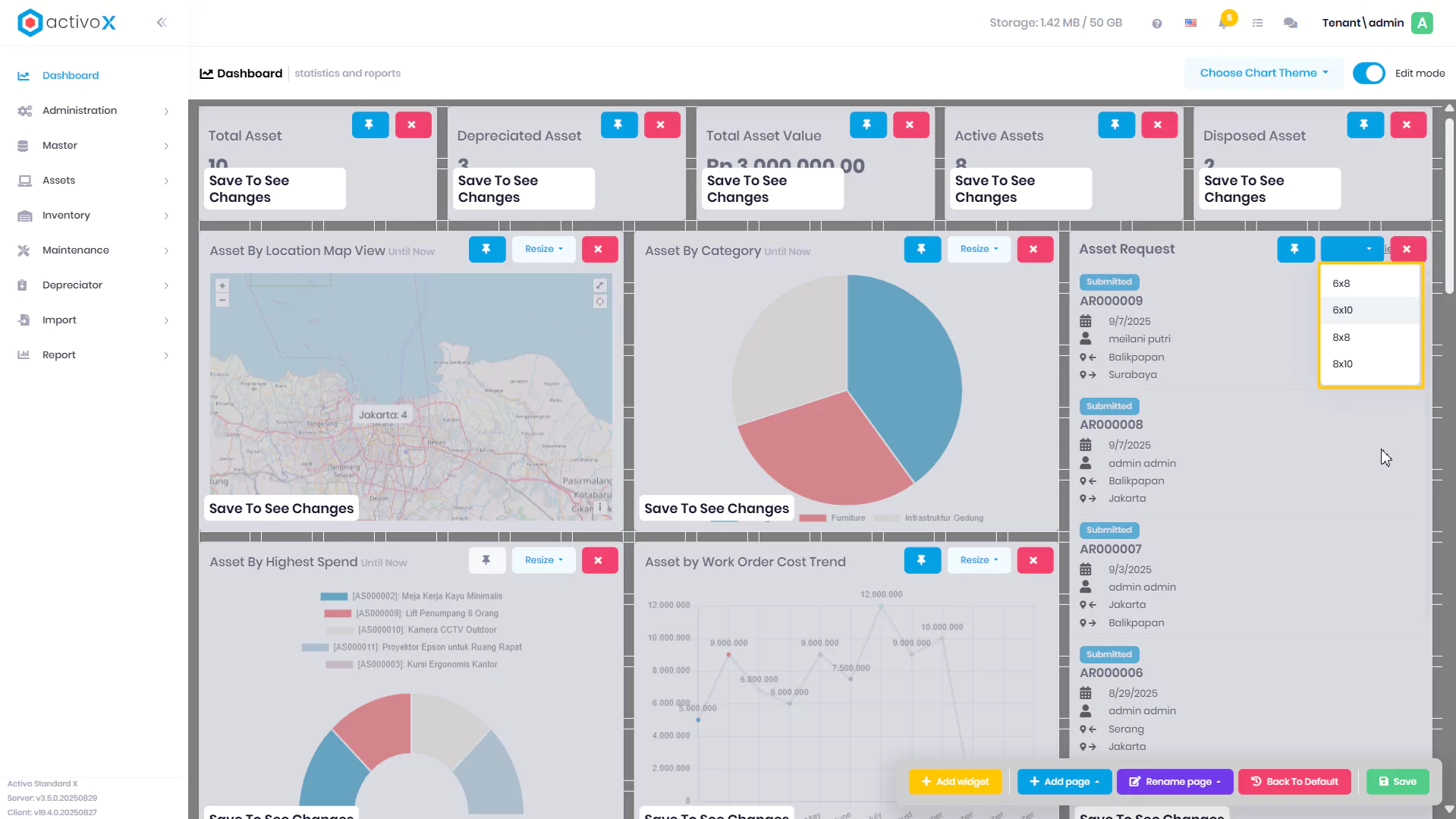Open Resize dropdown on Asset By Location widget
Viewport: 1456px width, 819px height.
(x=543, y=249)
